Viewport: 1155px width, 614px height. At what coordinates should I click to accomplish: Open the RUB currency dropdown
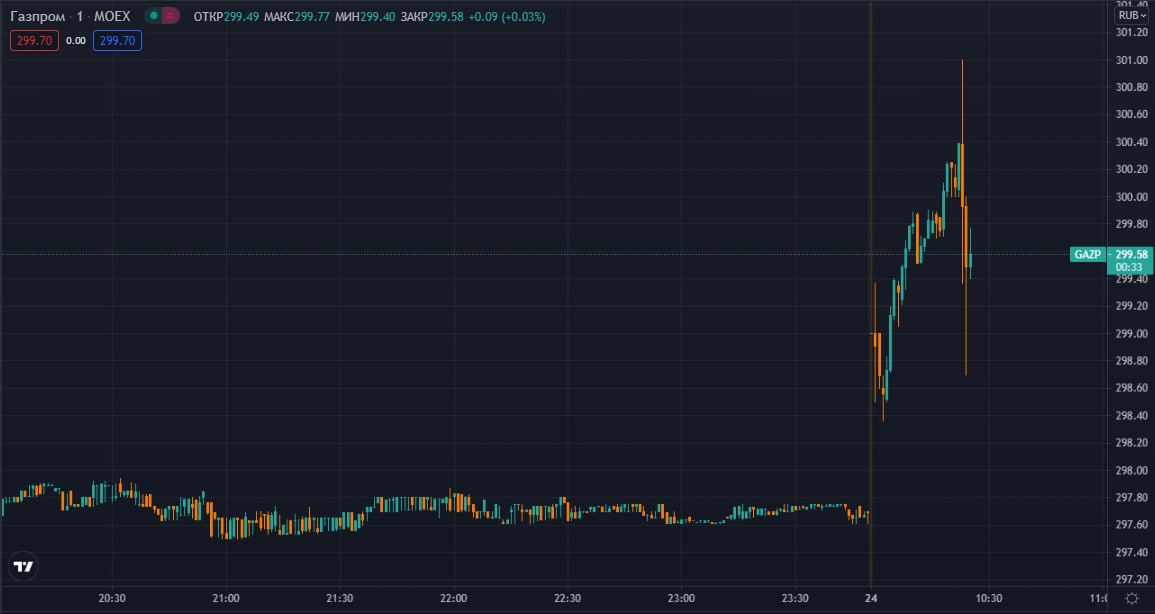1131,15
